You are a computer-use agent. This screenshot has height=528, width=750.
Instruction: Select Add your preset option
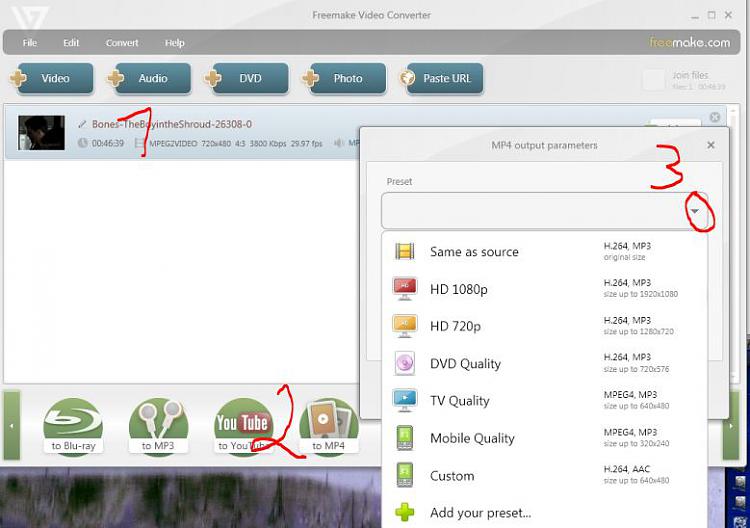[x=544, y=512]
